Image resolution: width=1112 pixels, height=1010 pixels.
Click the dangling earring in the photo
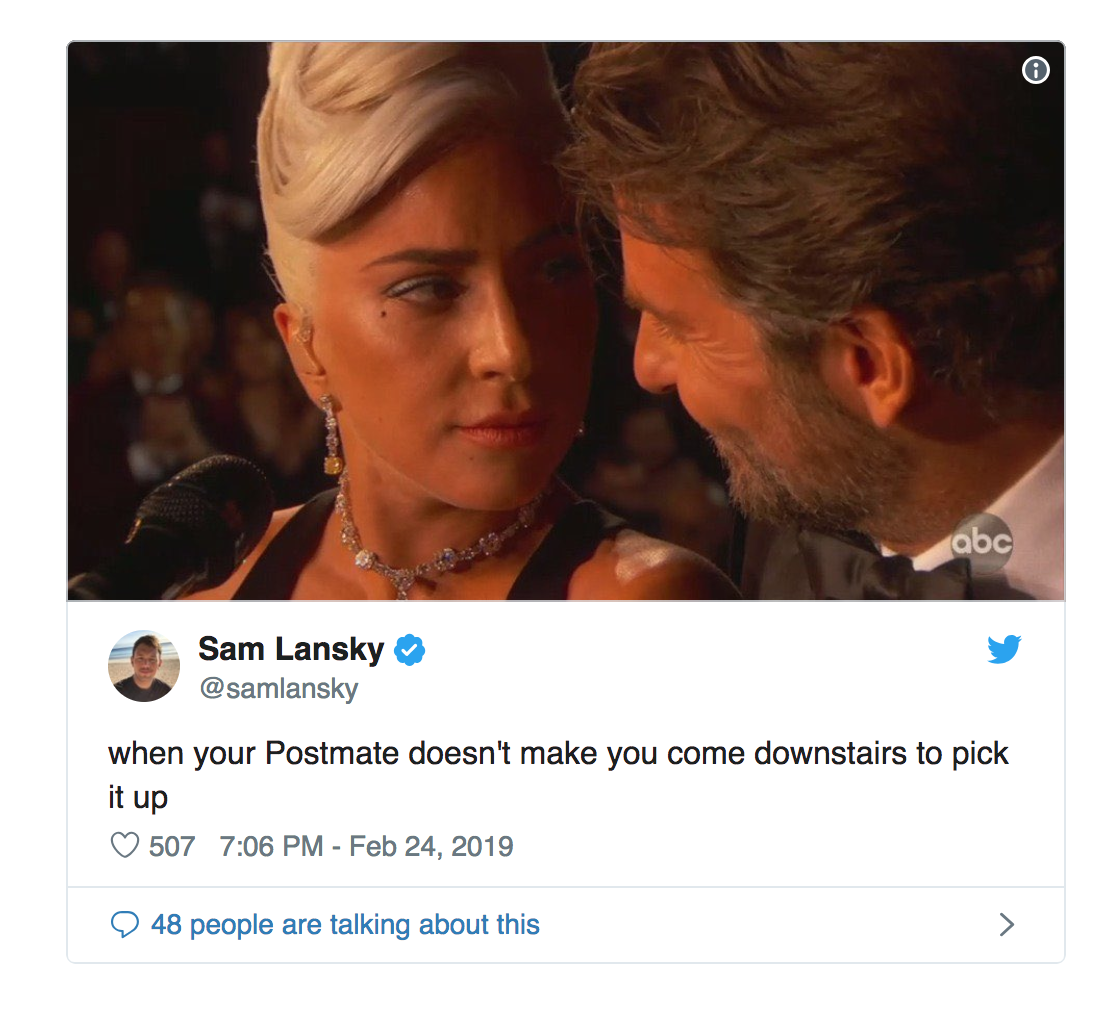[332, 434]
